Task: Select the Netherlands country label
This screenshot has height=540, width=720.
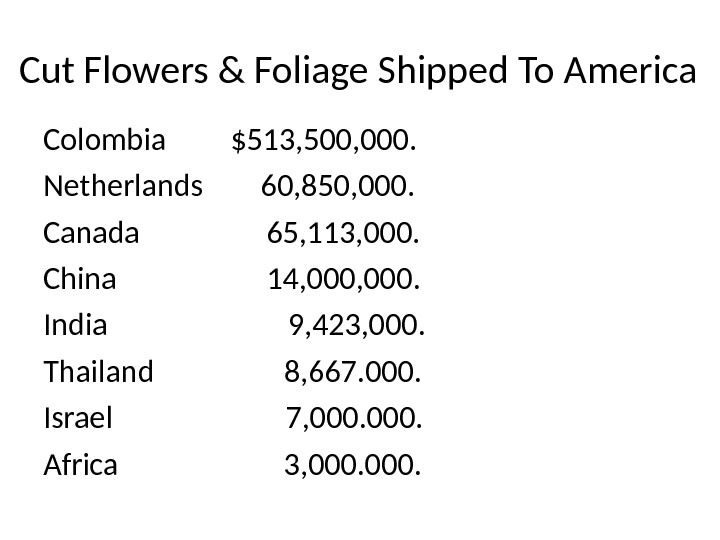Action: tap(123, 187)
